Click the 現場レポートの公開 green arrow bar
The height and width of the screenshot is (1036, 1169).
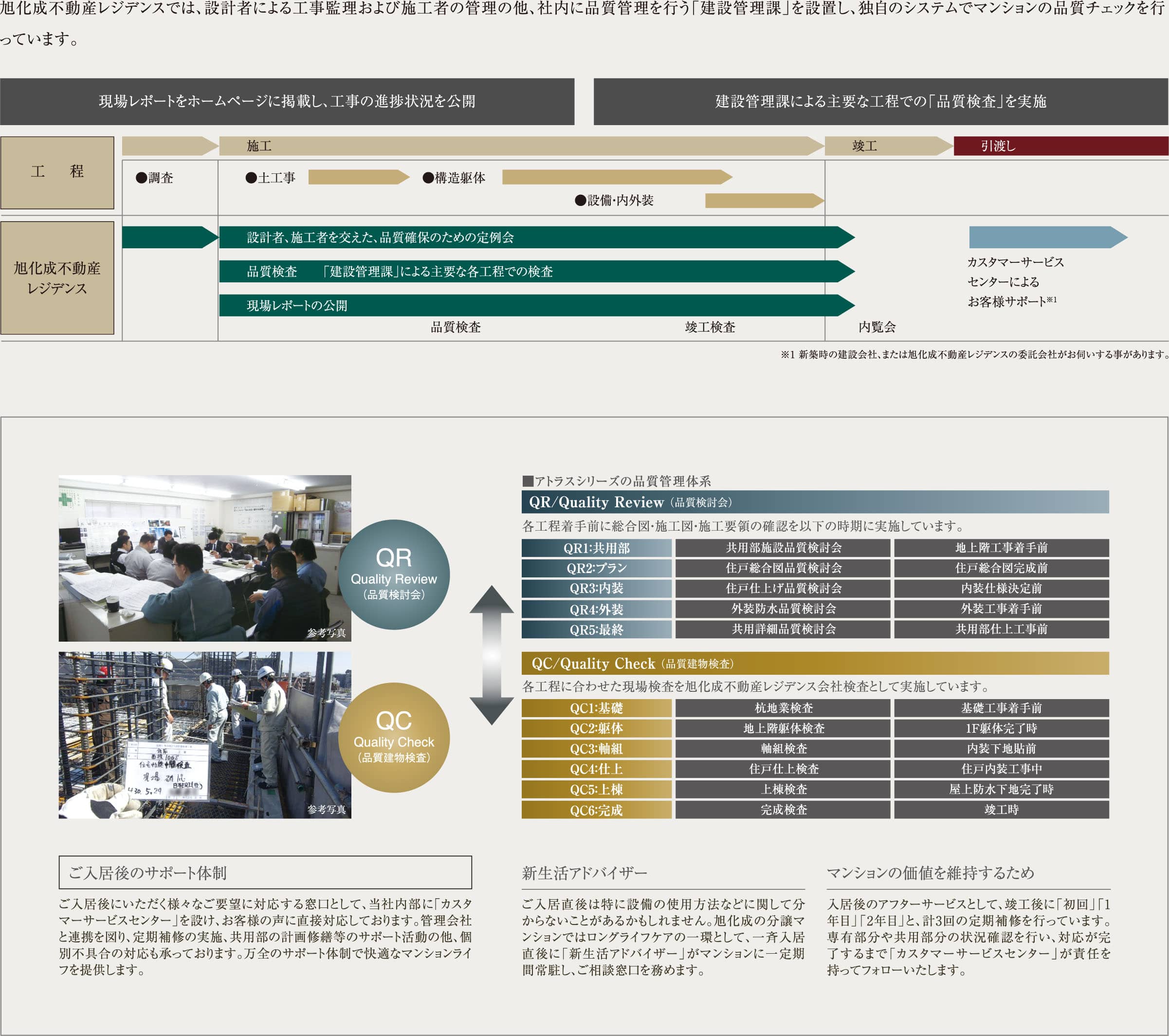pyautogui.click(x=537, y=305)
